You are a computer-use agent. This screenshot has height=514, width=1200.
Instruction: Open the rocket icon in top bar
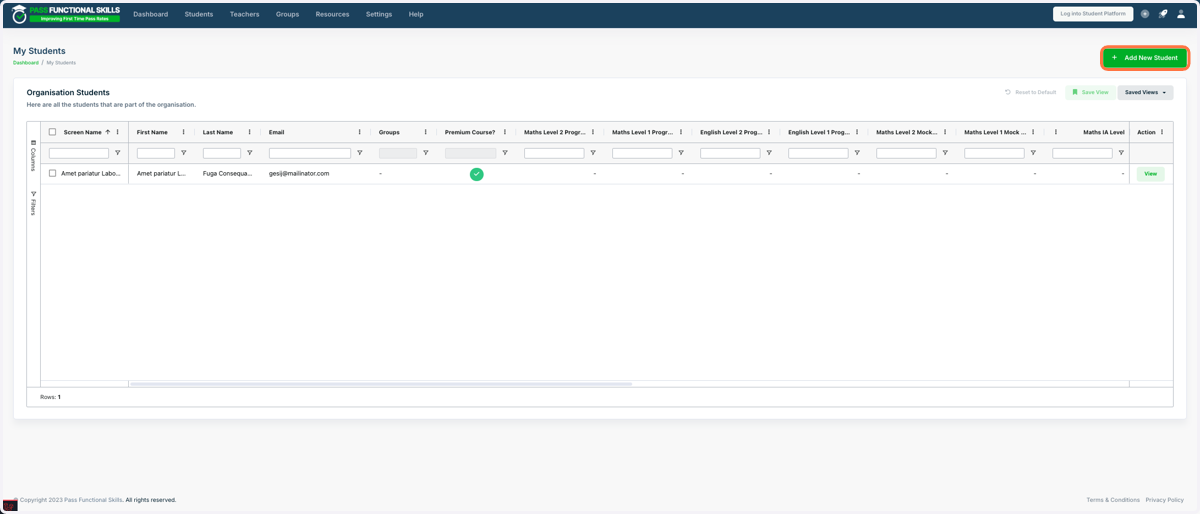tap(1163, 14)
